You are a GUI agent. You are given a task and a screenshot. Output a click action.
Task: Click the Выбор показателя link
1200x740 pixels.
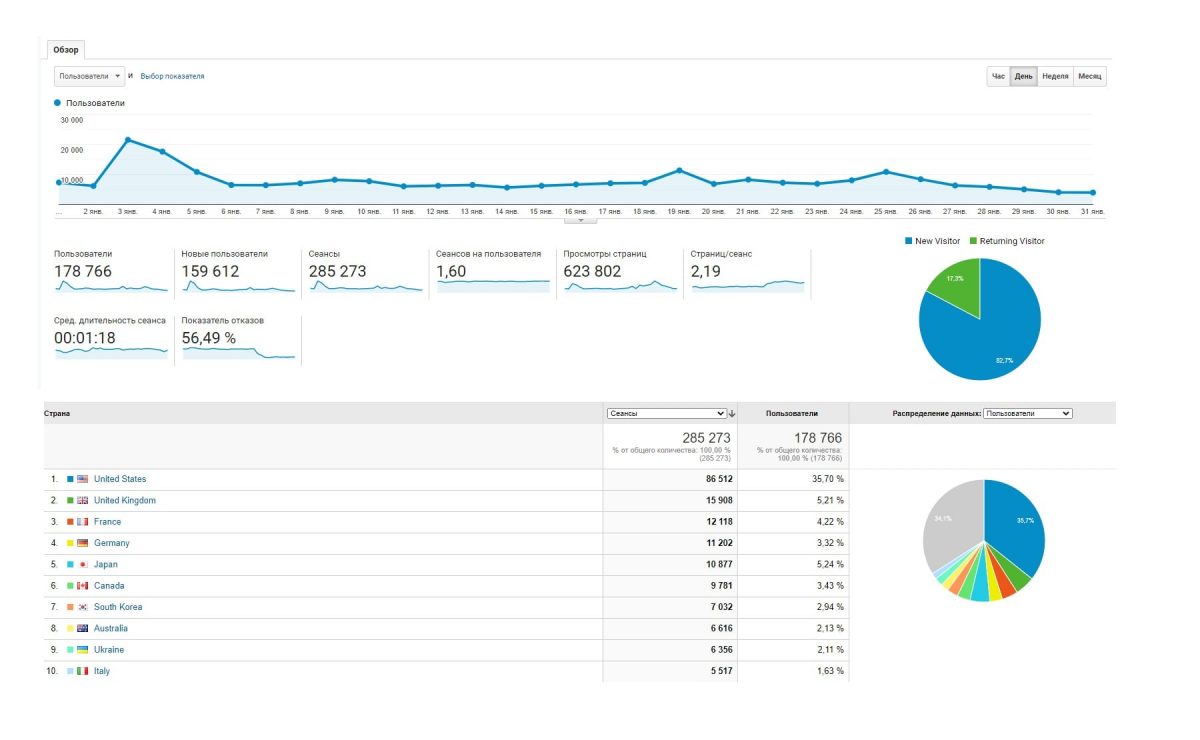172,76
